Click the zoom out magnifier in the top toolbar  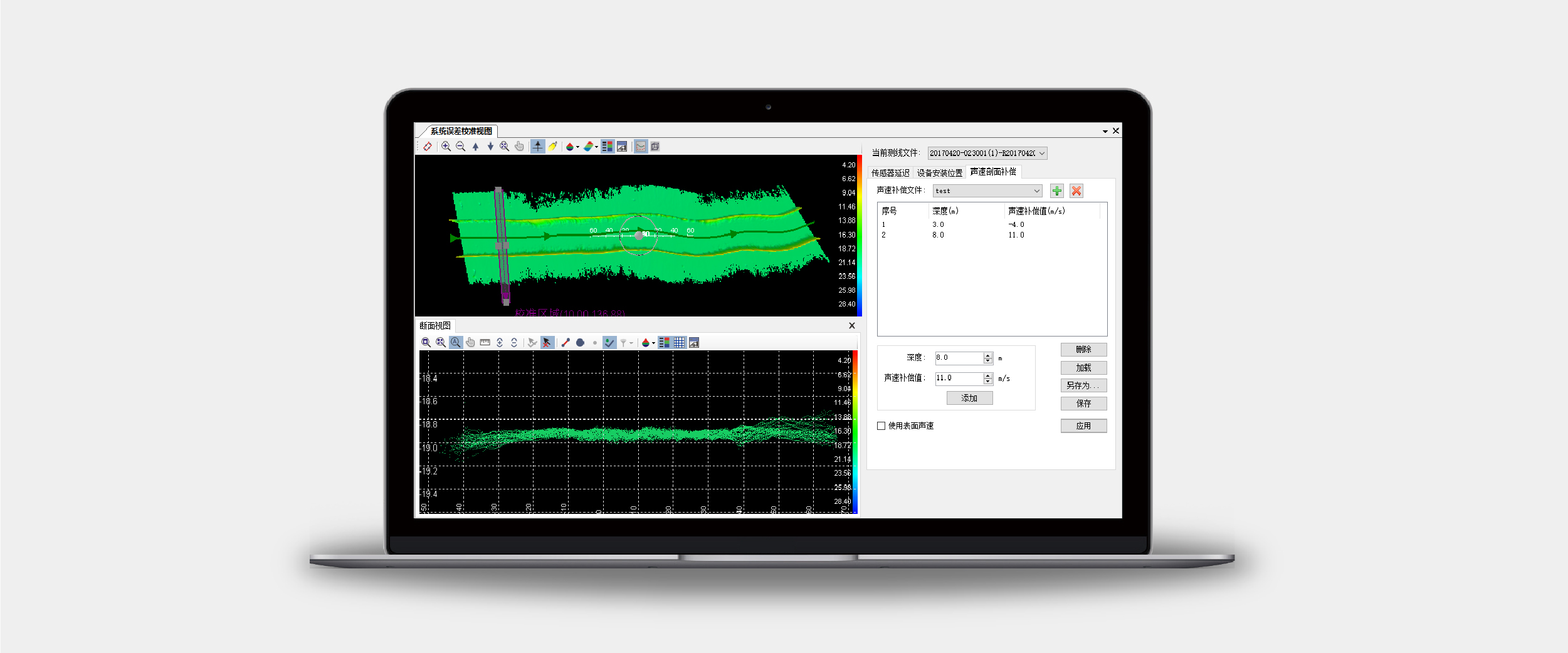(461, 147)
